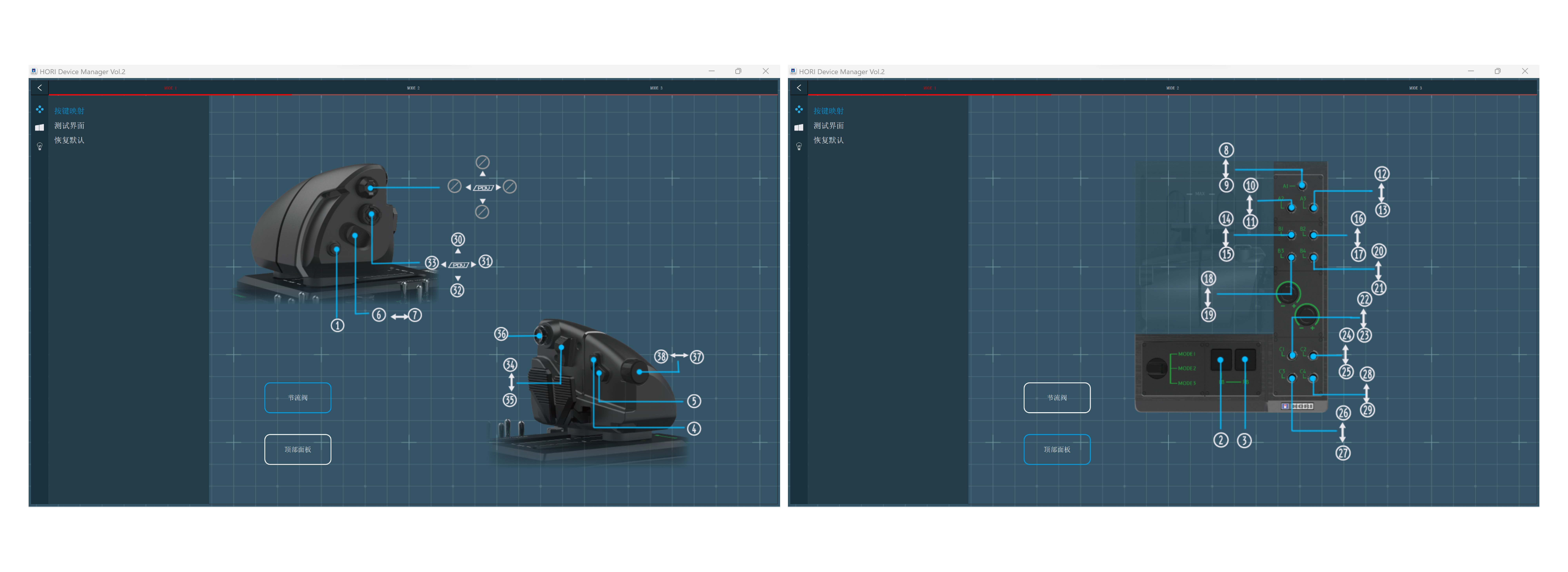
Task: Switch to MODE 3 tab in left window
Action: click(656, 88)
